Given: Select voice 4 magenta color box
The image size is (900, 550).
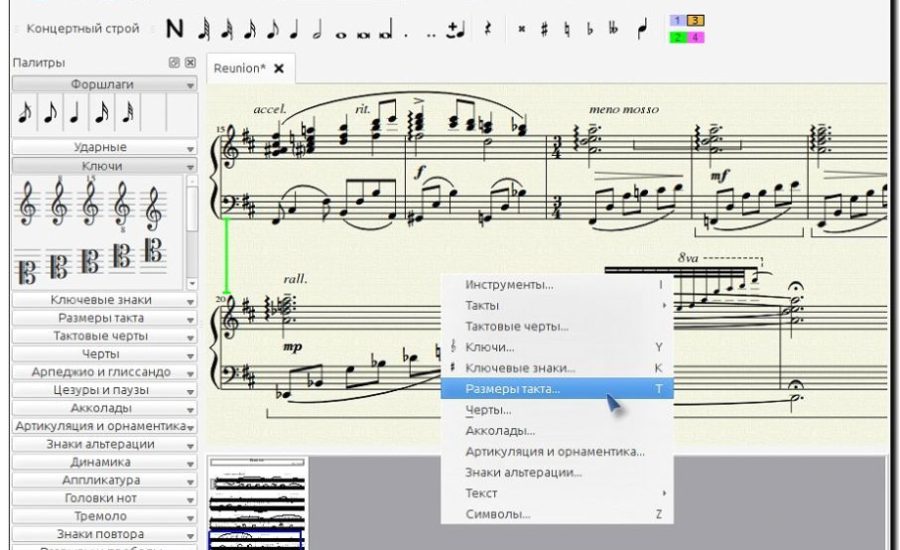Looking at the screenshot, I should point(696,37).
